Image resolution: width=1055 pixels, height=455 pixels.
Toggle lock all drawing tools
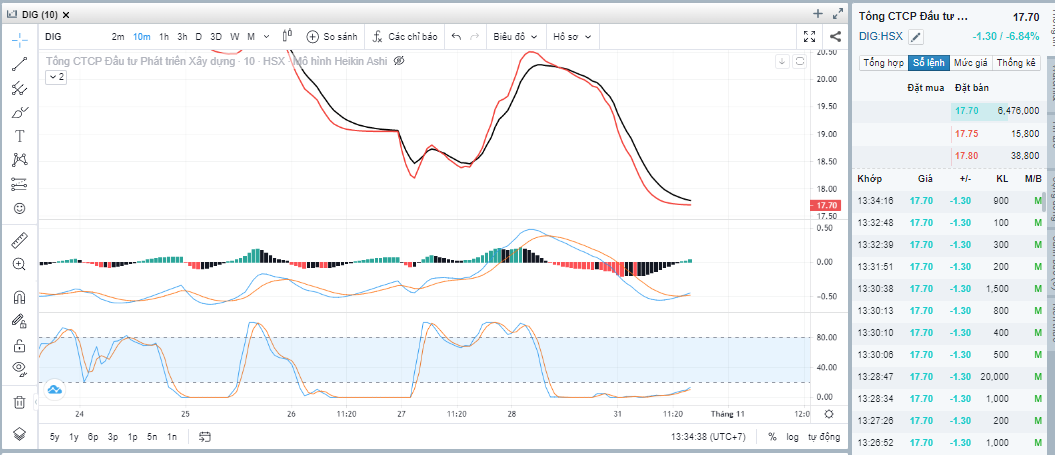[19, 346]
